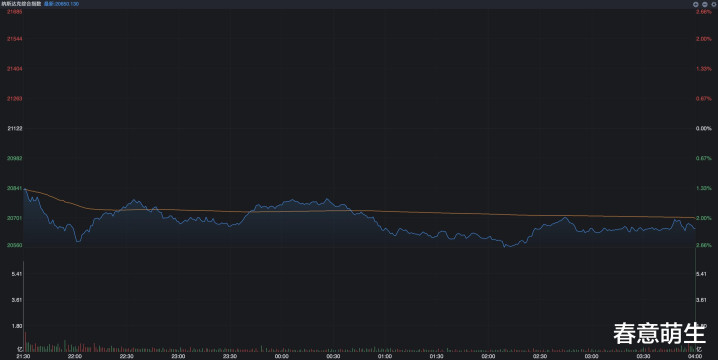This screenshot has width=718, height=360.
Task: Click the 21404 price axis label
Action: (15, 69)
